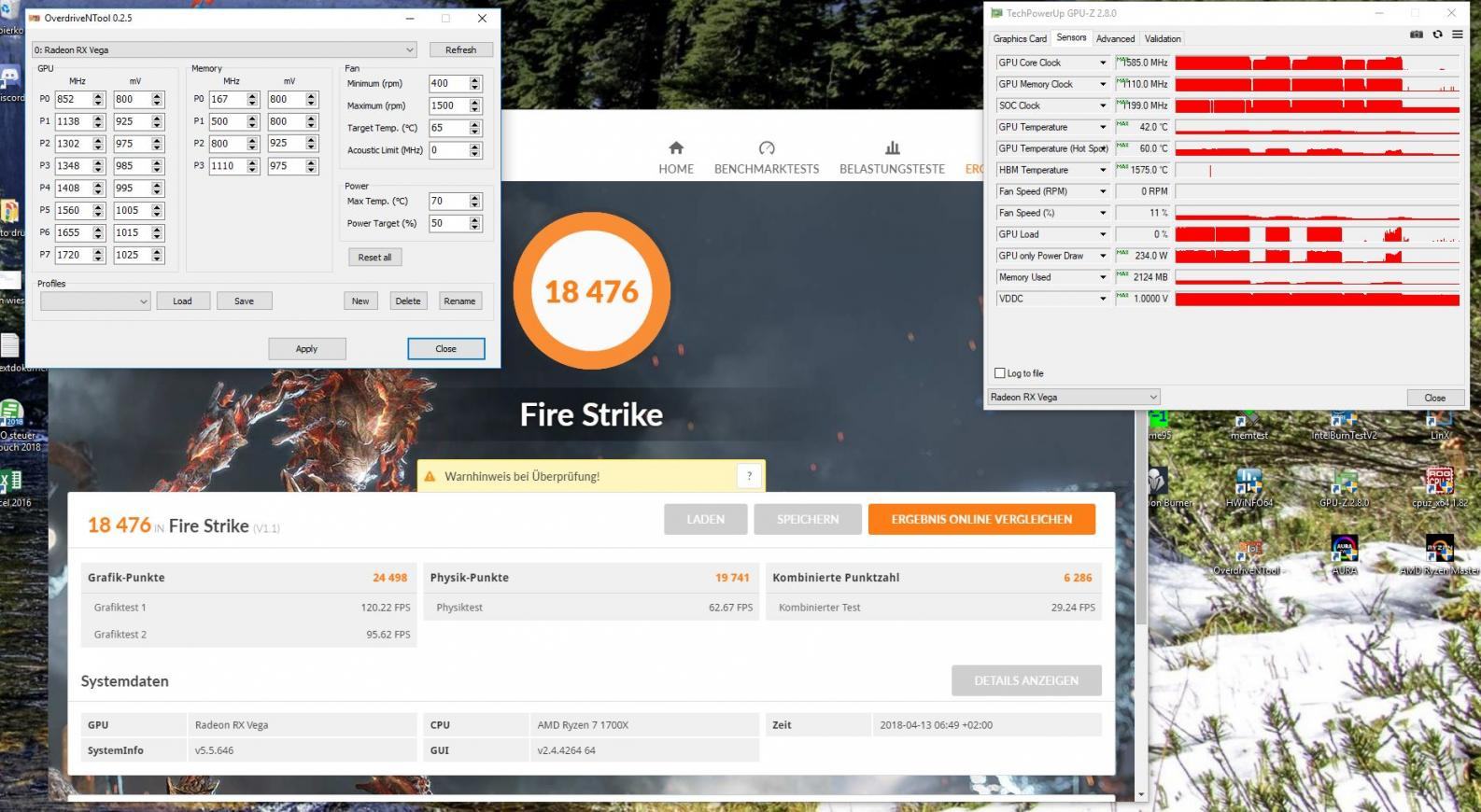The width and height of the screenshot is (1481, 812).
Task: Switch to the Graphics Card tab
Action: coord(1020,38)
